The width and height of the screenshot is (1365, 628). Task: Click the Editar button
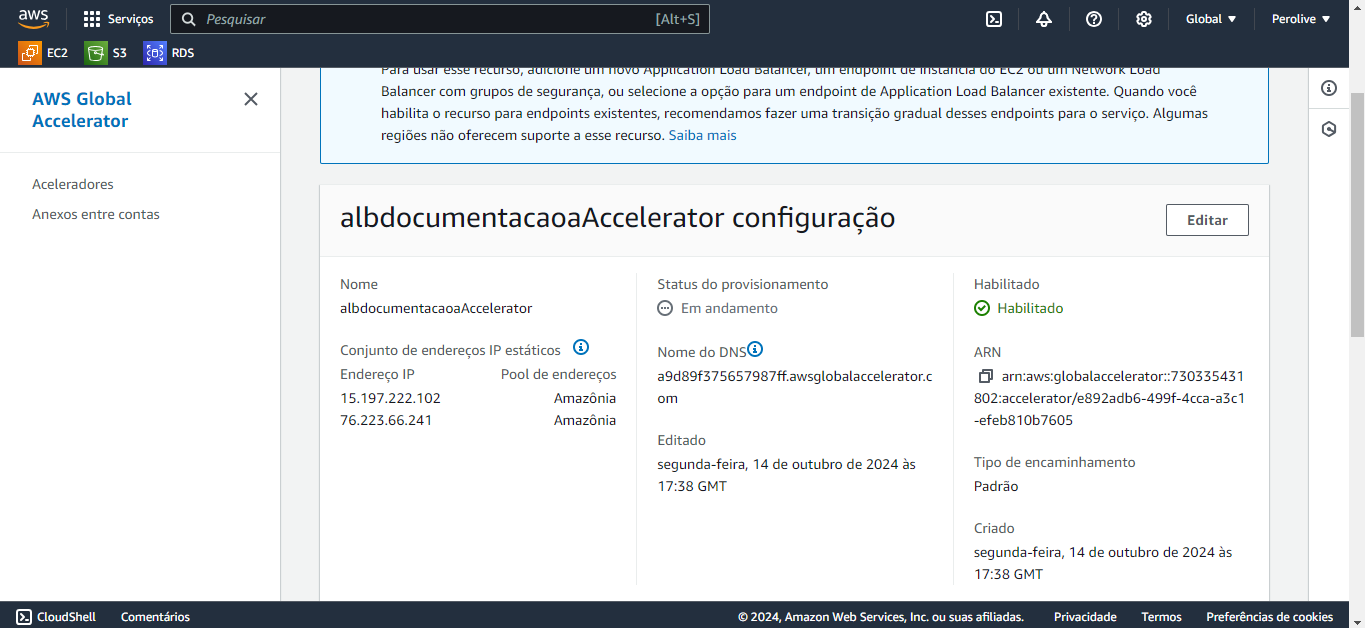1207,220
